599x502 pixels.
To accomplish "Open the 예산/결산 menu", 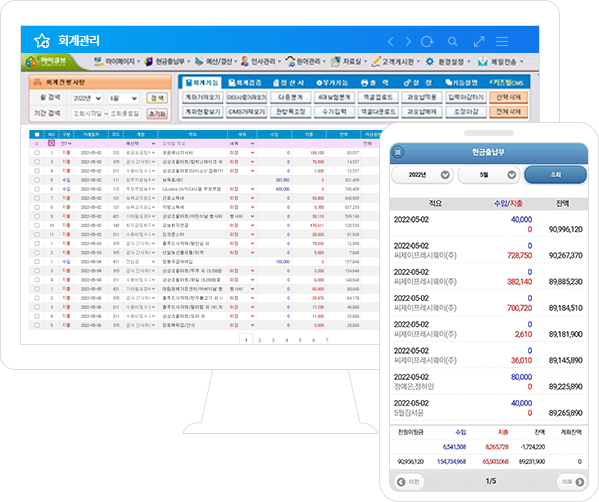I will coord(216,62).
